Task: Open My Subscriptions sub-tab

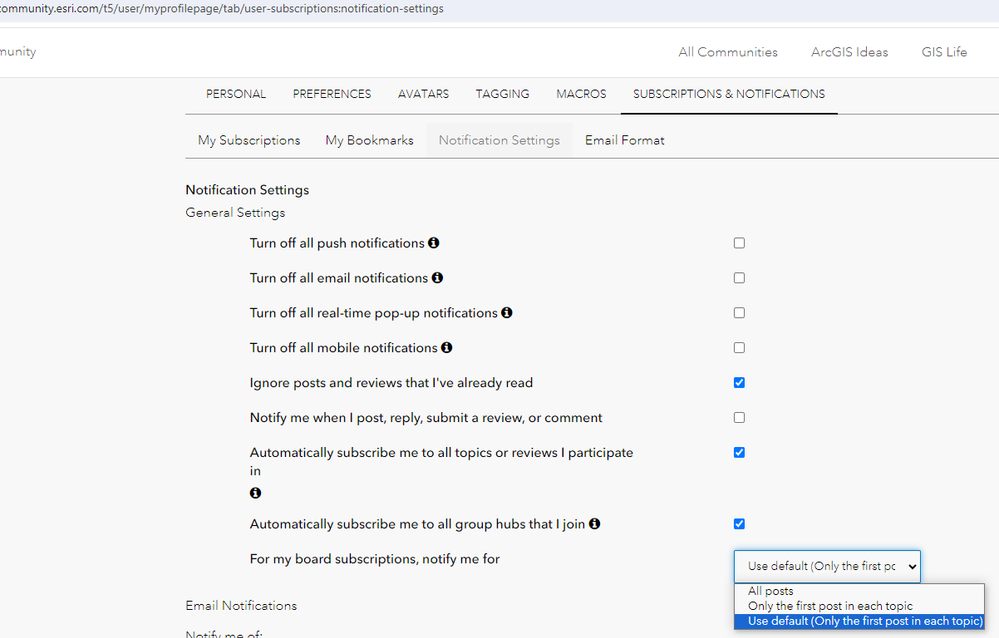Action: point(249,140)
